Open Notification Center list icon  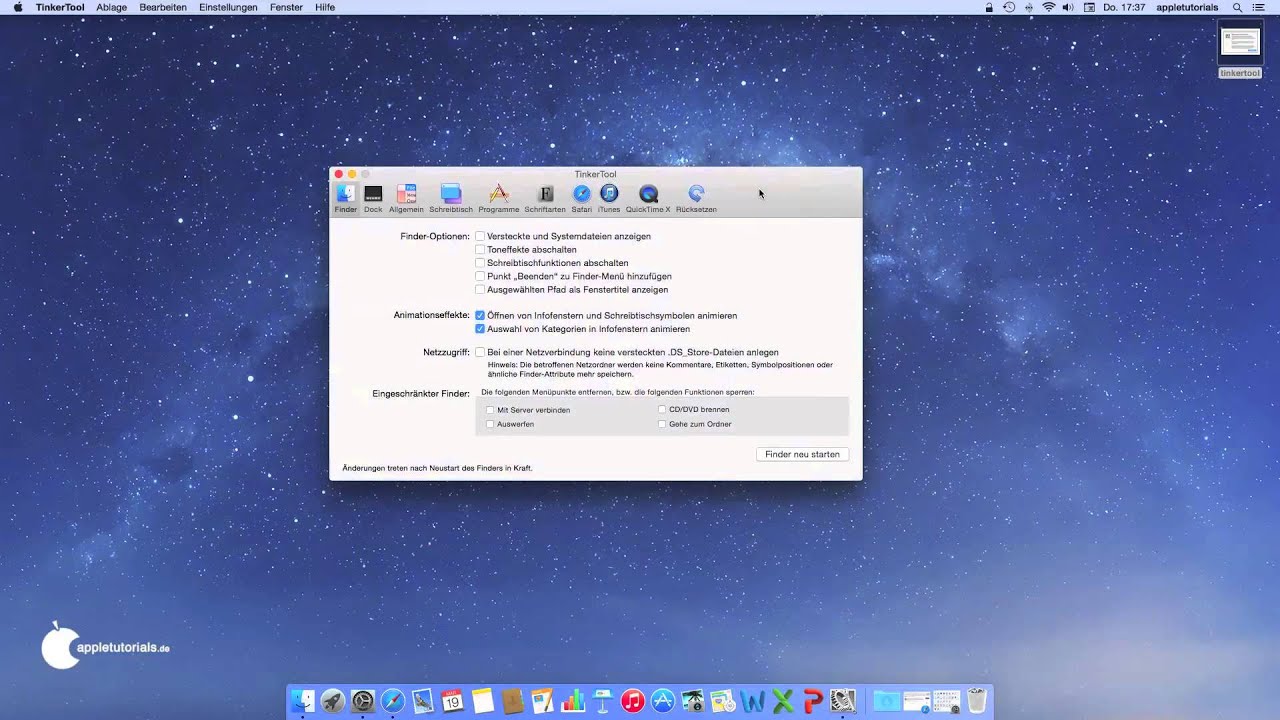(1258, 7)
